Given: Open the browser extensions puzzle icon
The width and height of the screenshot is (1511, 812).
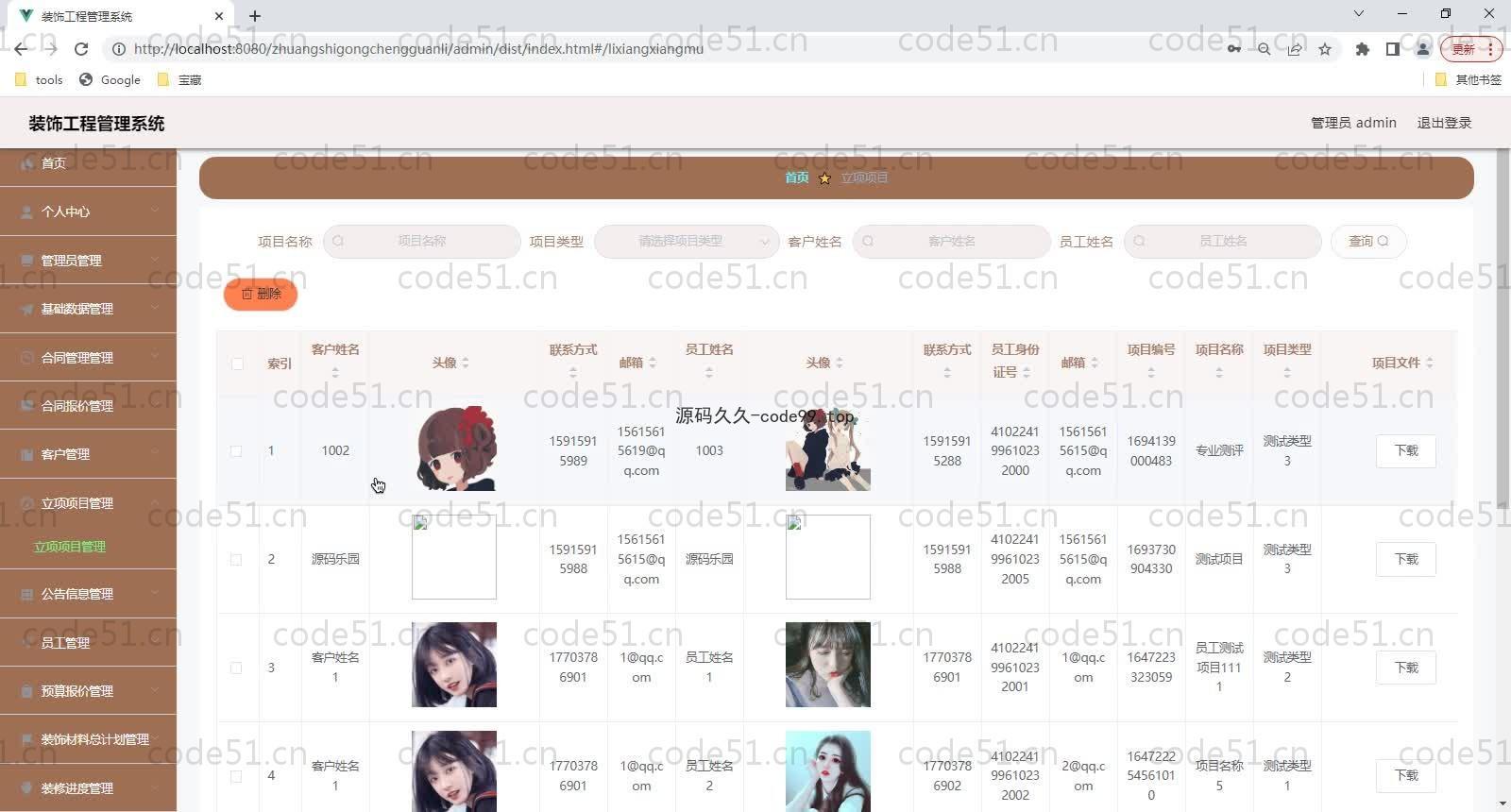Looking at the screenshot, I should [1362, 49].
